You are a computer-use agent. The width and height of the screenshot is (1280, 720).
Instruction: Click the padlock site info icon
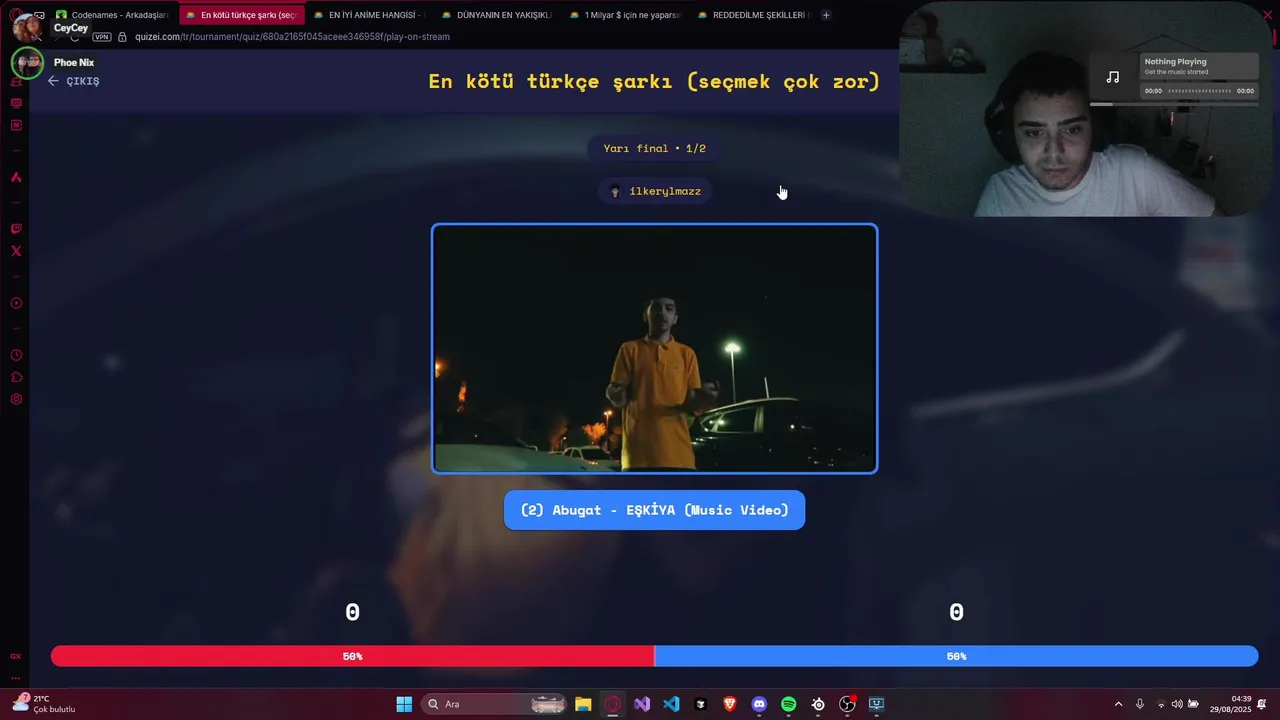(122, 37)
